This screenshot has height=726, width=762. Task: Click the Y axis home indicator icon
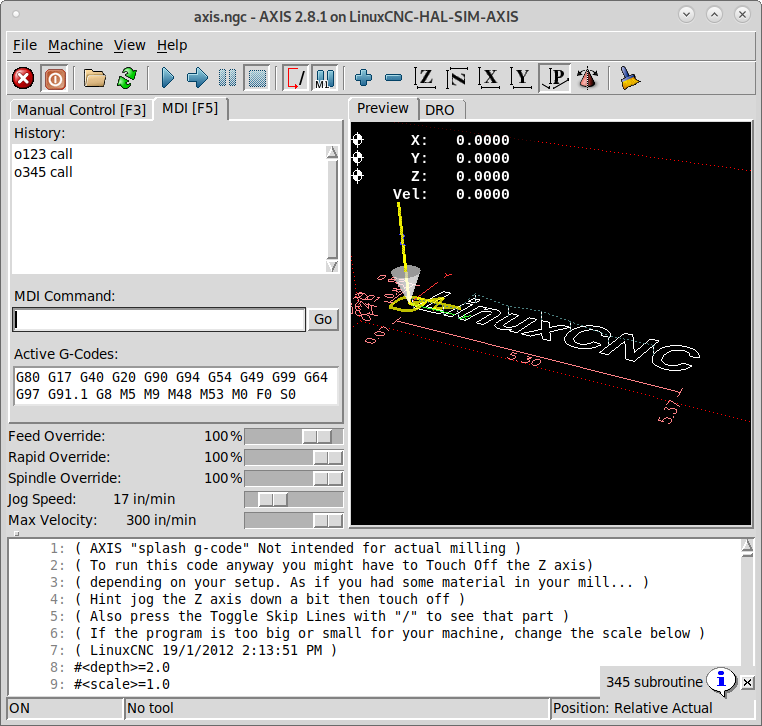point(358,158)
